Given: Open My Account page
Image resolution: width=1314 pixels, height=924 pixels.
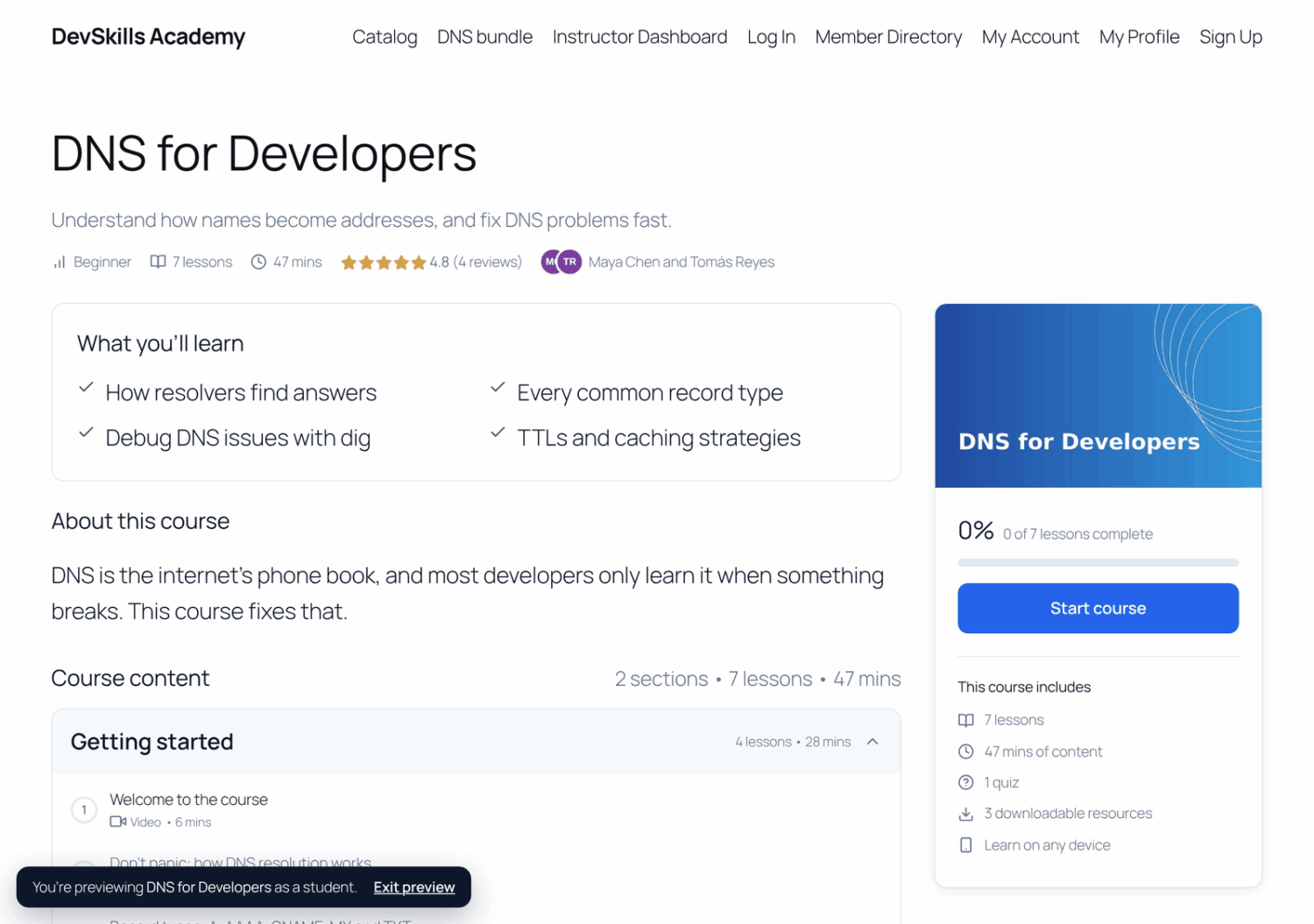Looking at the screenshot, I should pos(1030,37).
